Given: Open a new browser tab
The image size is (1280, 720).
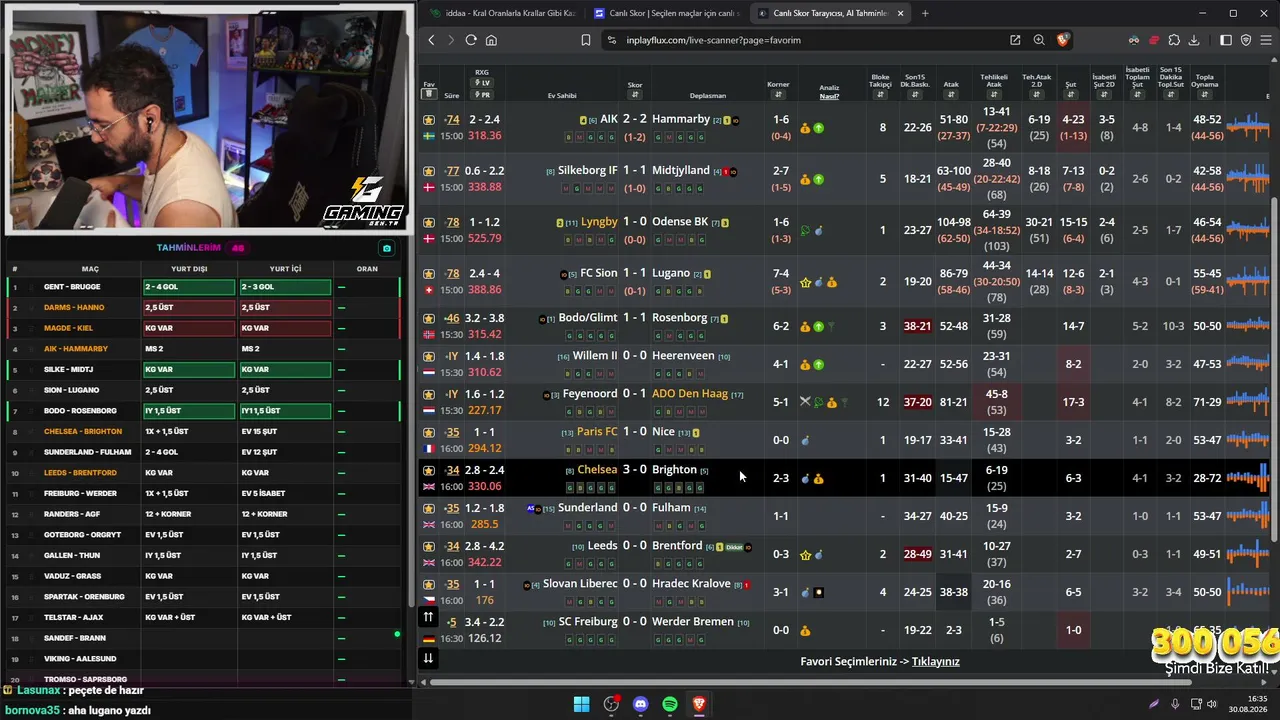Looking at the screenshot, I should pos(925,13).
